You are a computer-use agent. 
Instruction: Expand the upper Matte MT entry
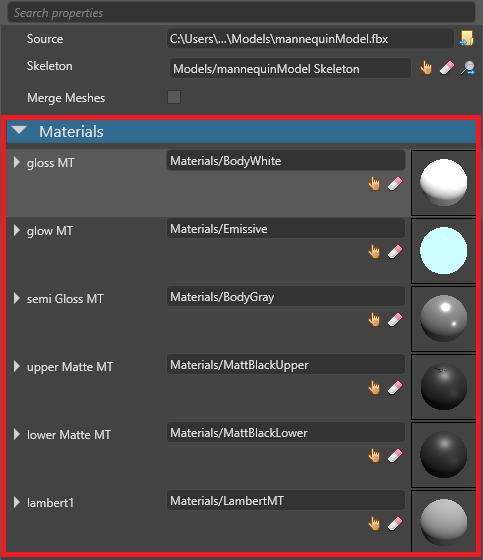pyautogui.click(x=16, y=366)
